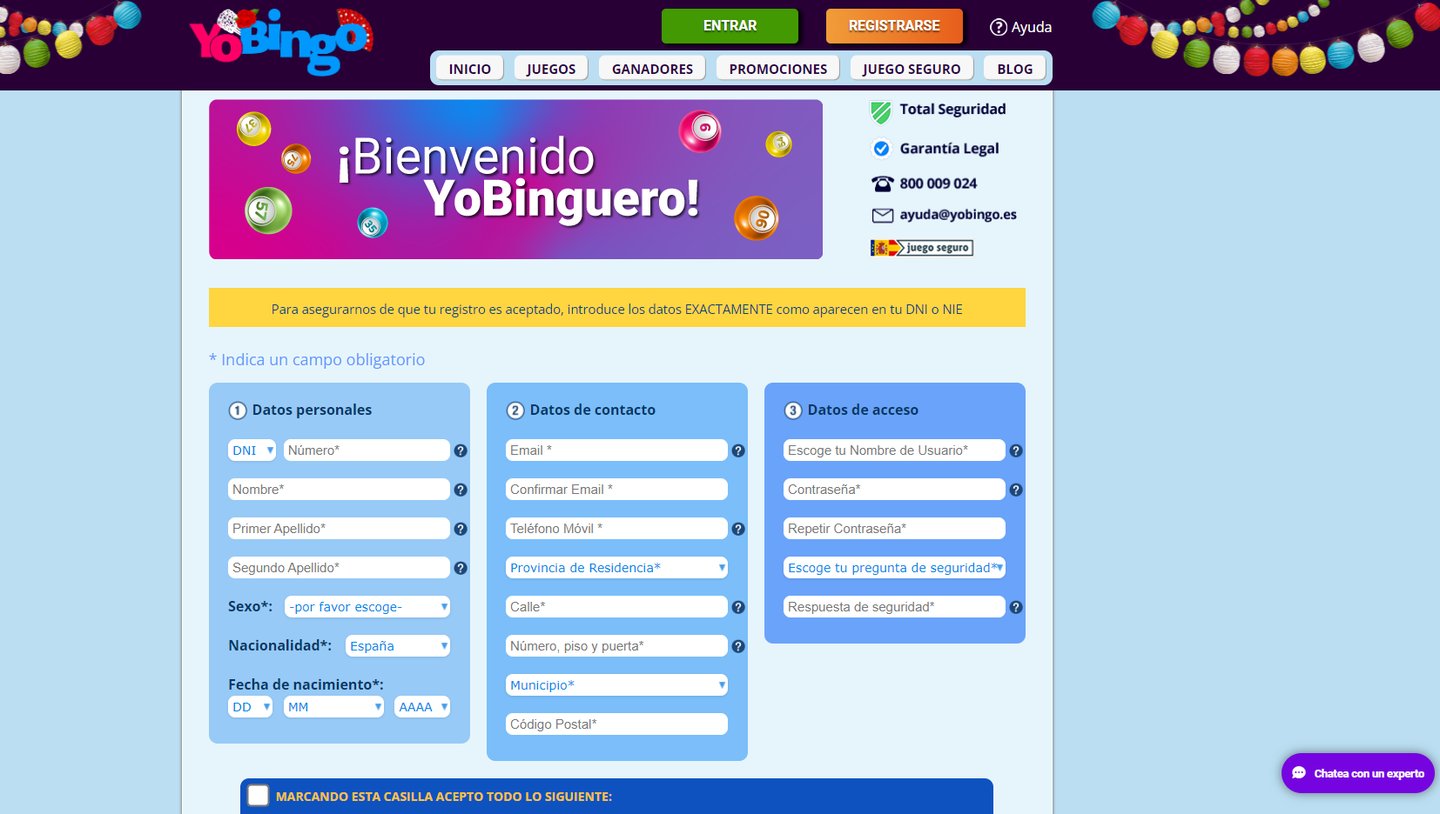Click the ayuda@yobingo.es email link

pos(958,214)
